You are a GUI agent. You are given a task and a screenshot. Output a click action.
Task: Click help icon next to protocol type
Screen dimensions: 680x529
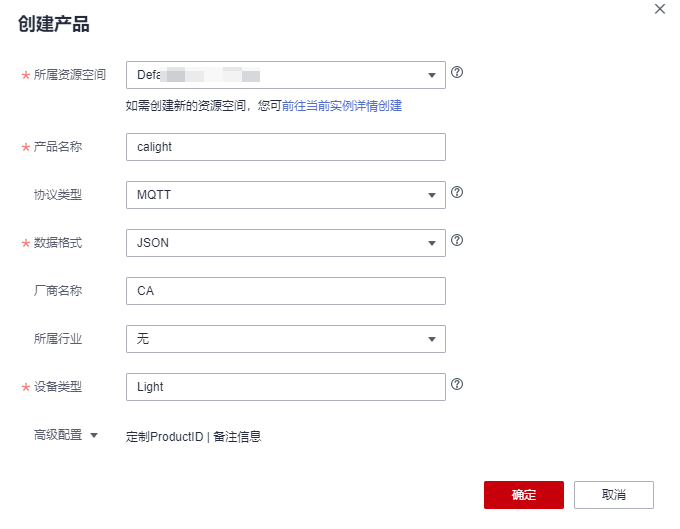click(x=457, y=192)
